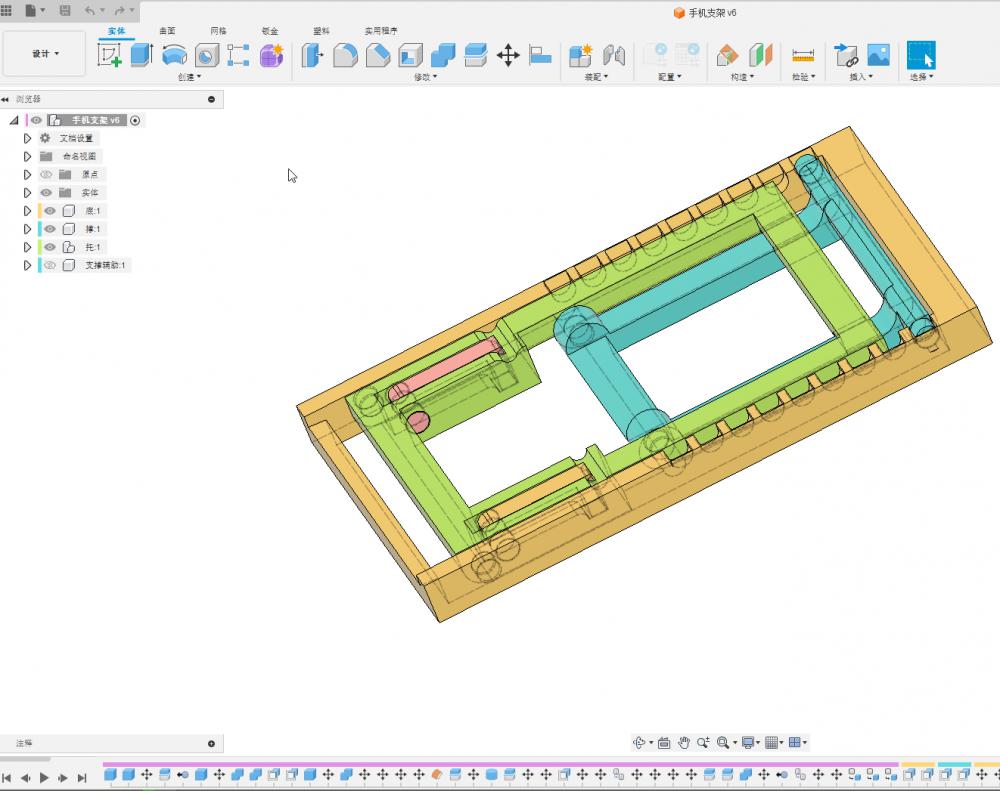
Task: Show the 支撑辅助:1 component
Action: point(50,265)
